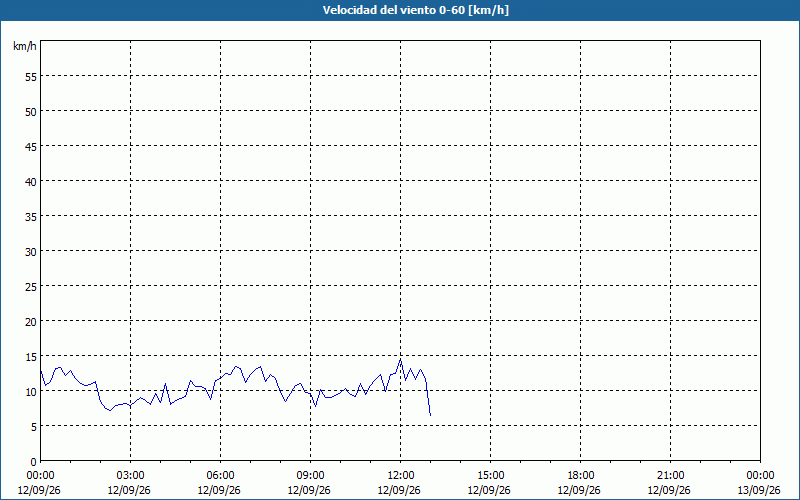Select the y-axis value '40'
This screenshot has height=500, width=800.
(31, 182)
